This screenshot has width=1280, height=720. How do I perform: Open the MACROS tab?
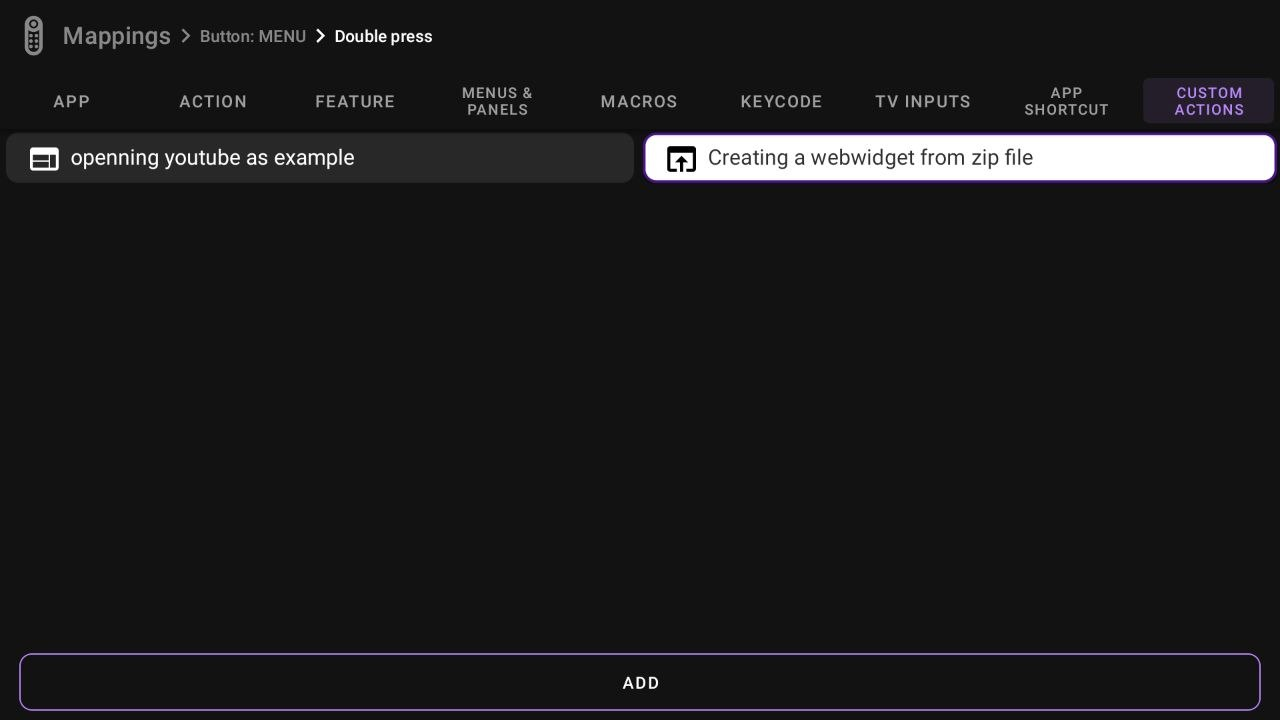pyautogui.click(x=639, y=101)
